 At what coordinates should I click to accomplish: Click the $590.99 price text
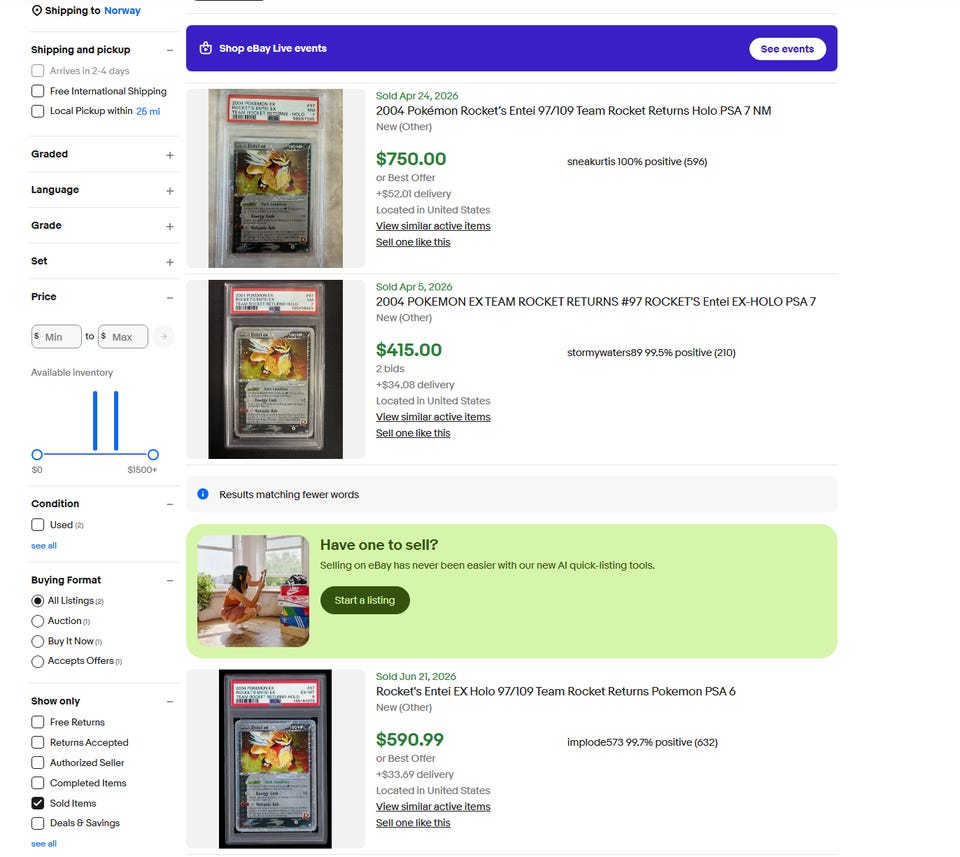[410, 739]
